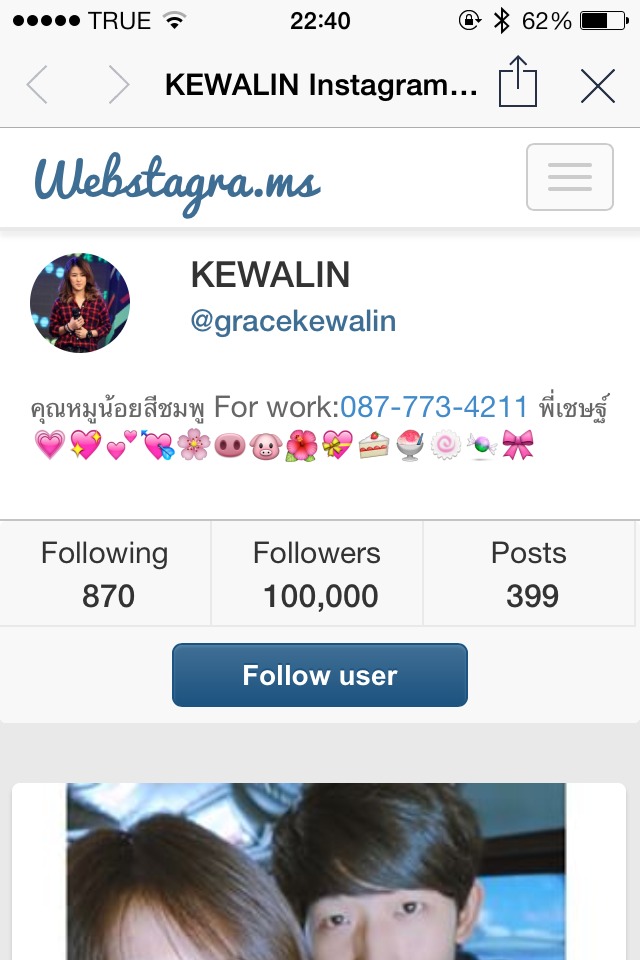Open the first post photo
The width and height of the screenshot is (640, 960).
[x=316, y=871]
